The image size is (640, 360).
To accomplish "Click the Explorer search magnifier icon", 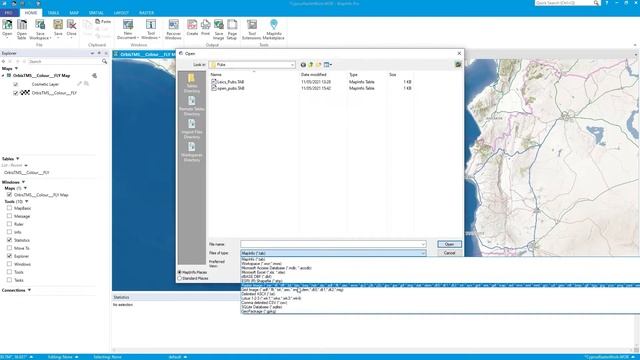I will pyautogui.click(x=104, y=61).
